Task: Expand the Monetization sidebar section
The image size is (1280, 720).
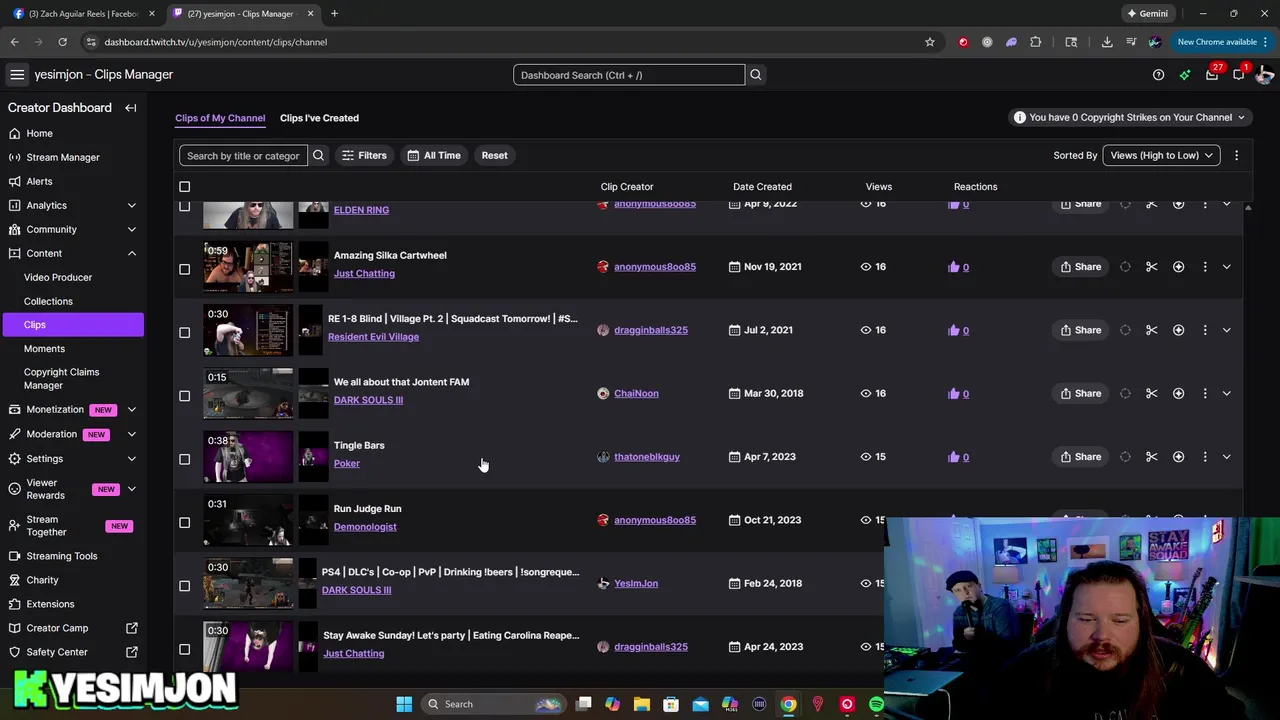Action: pos(131,410)
